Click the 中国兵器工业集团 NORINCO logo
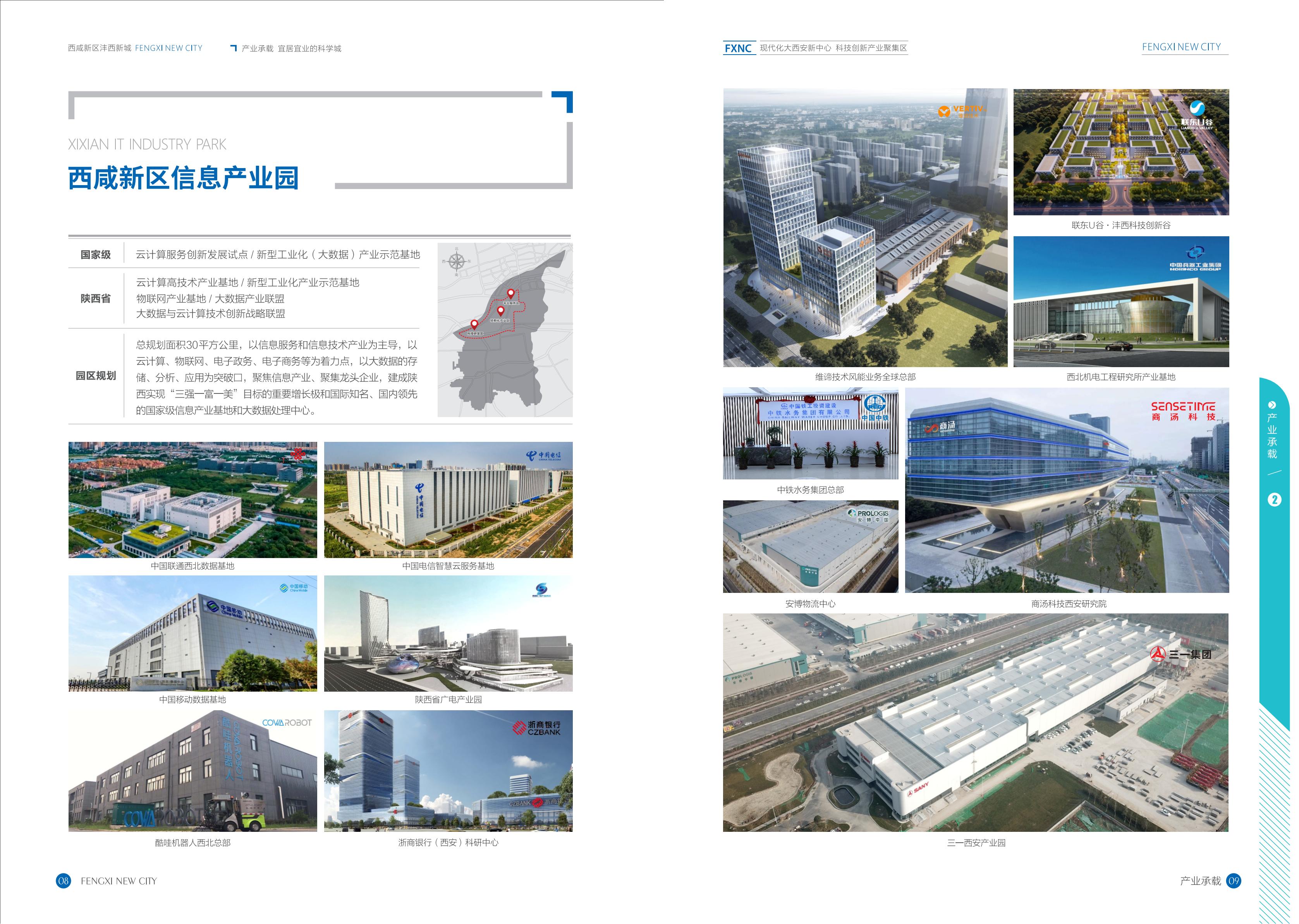Image resolution: width=1299 pixels, height=924 pixels. (1195, 258)
